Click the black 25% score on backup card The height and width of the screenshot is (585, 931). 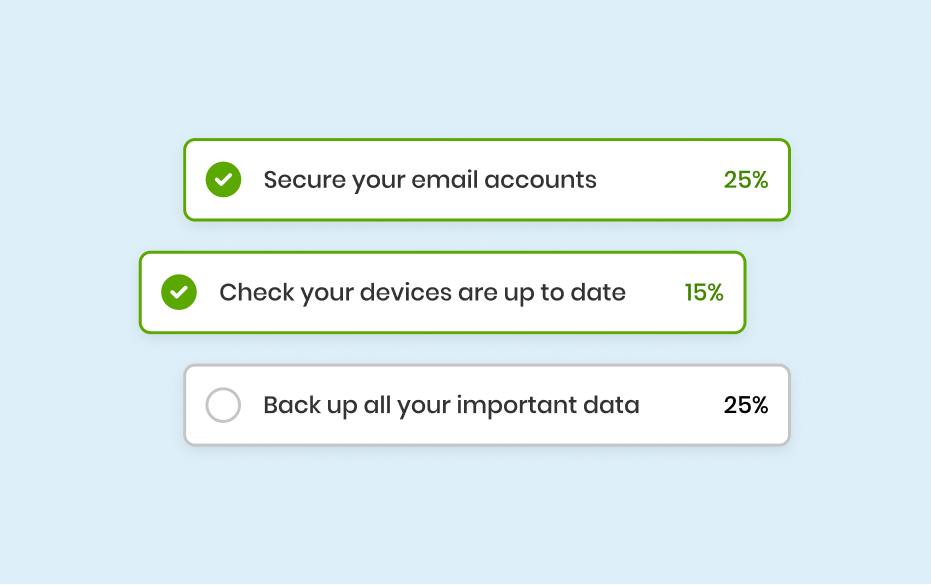tap(746, 405)
